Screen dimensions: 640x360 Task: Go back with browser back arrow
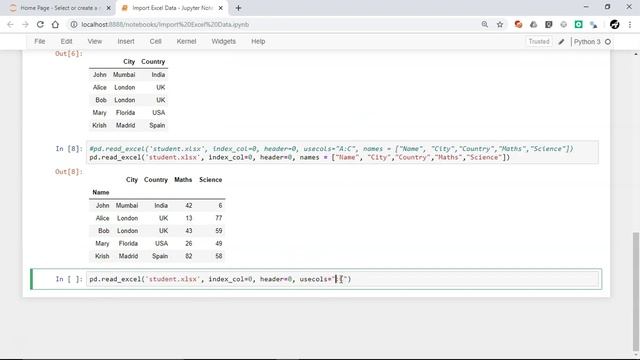tap(10, 24)
